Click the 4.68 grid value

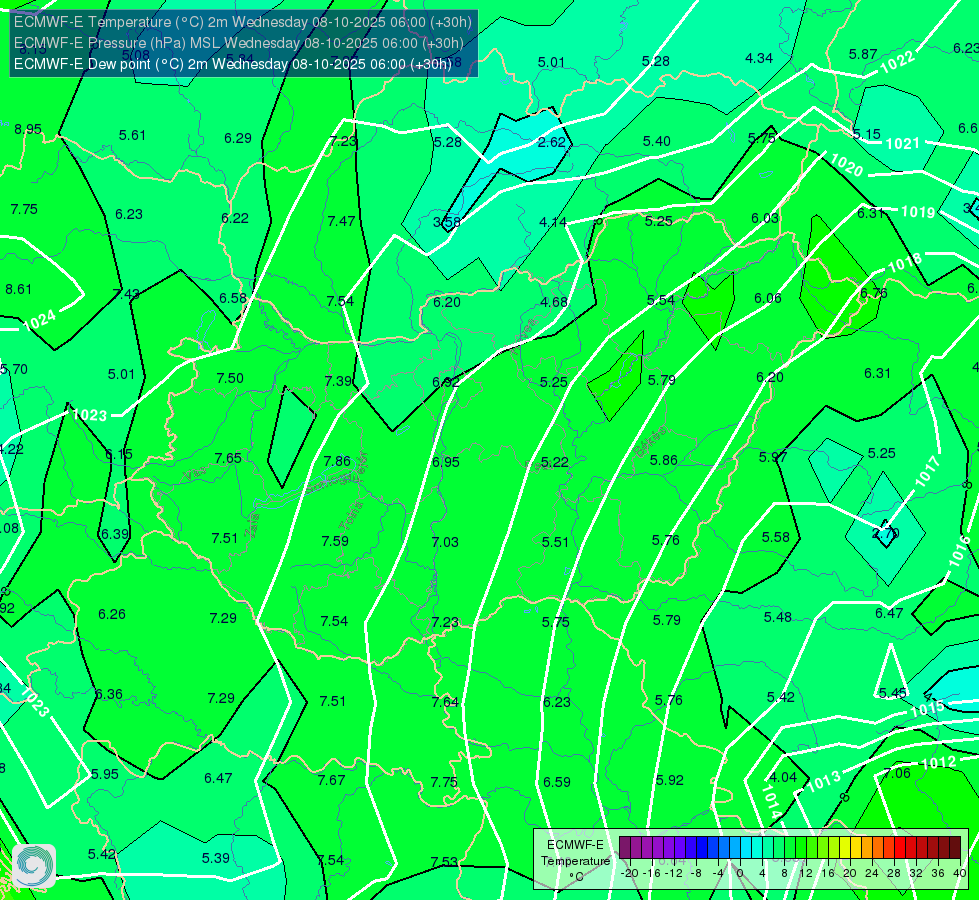pos(554,302)
